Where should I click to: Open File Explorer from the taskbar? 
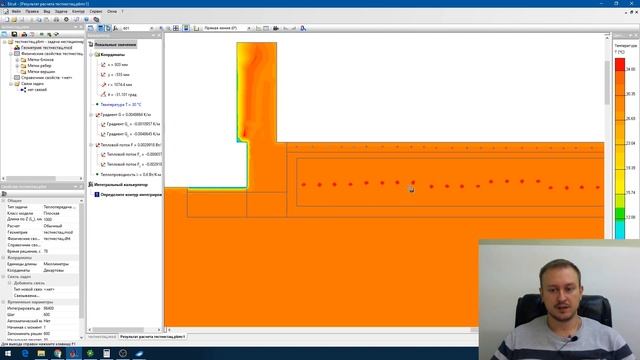[x=41, y=353]
